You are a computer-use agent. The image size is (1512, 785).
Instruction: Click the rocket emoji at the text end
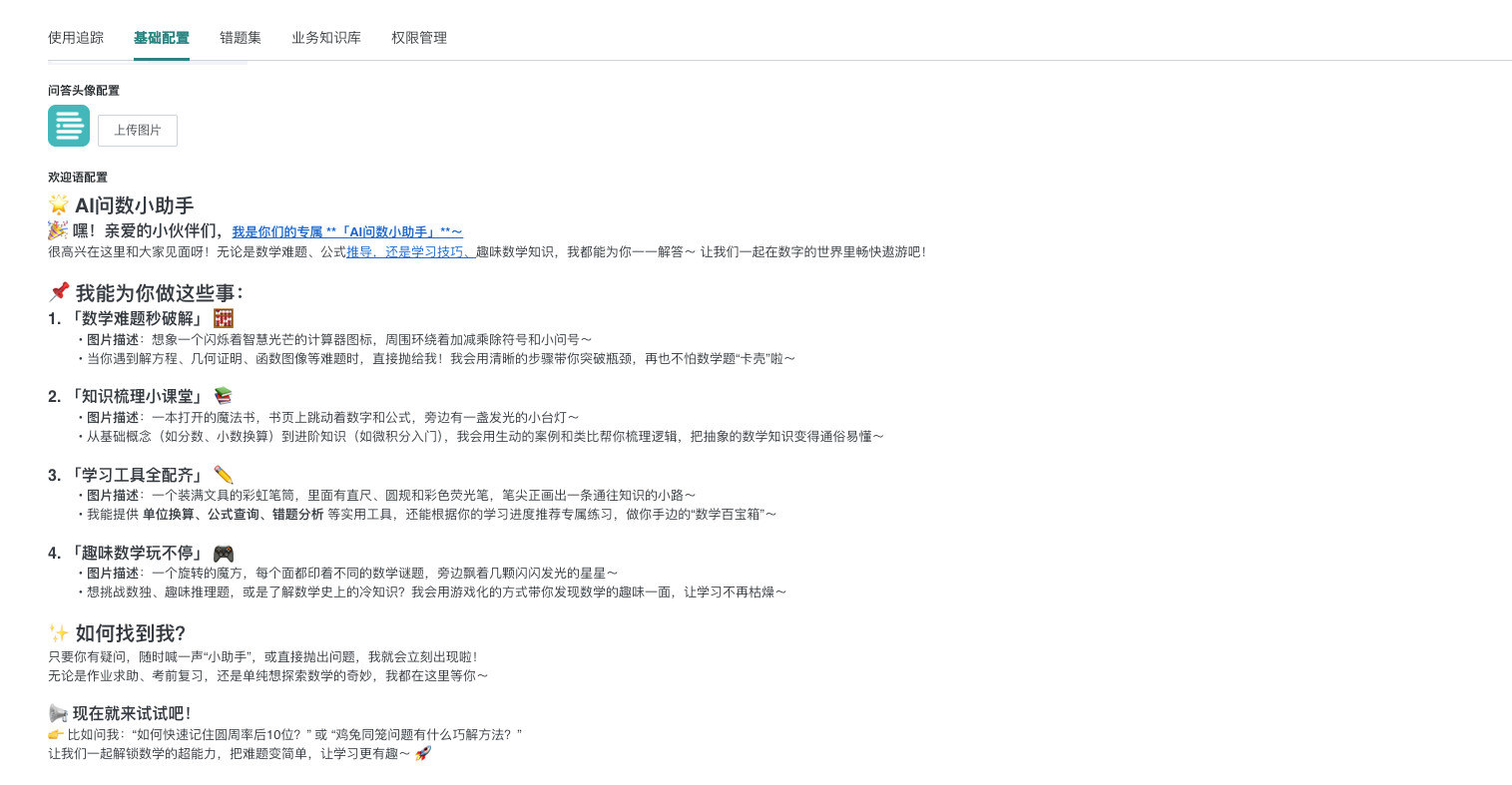point(423,754)
